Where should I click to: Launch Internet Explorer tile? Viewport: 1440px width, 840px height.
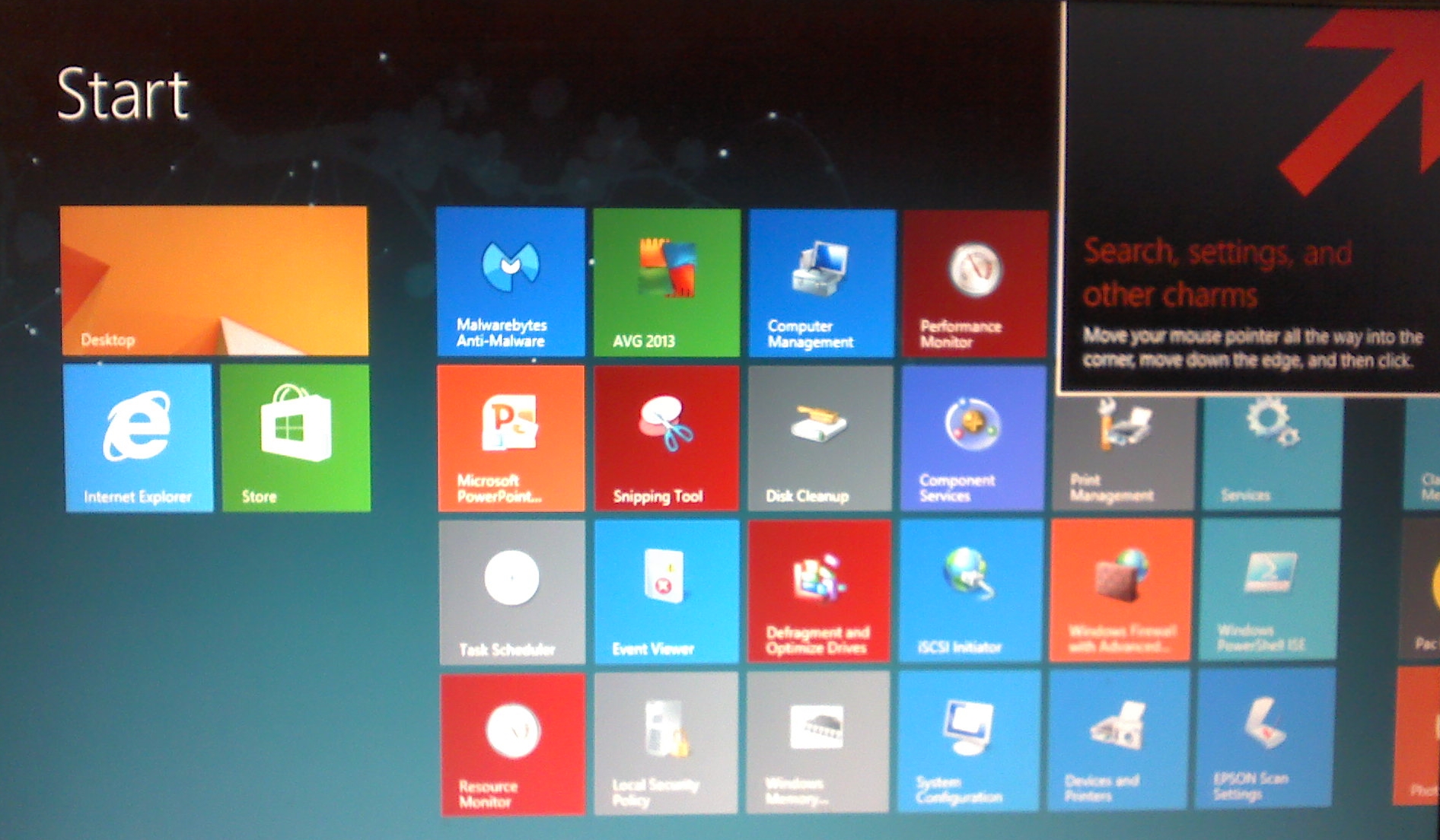click(x=139, y=438)
